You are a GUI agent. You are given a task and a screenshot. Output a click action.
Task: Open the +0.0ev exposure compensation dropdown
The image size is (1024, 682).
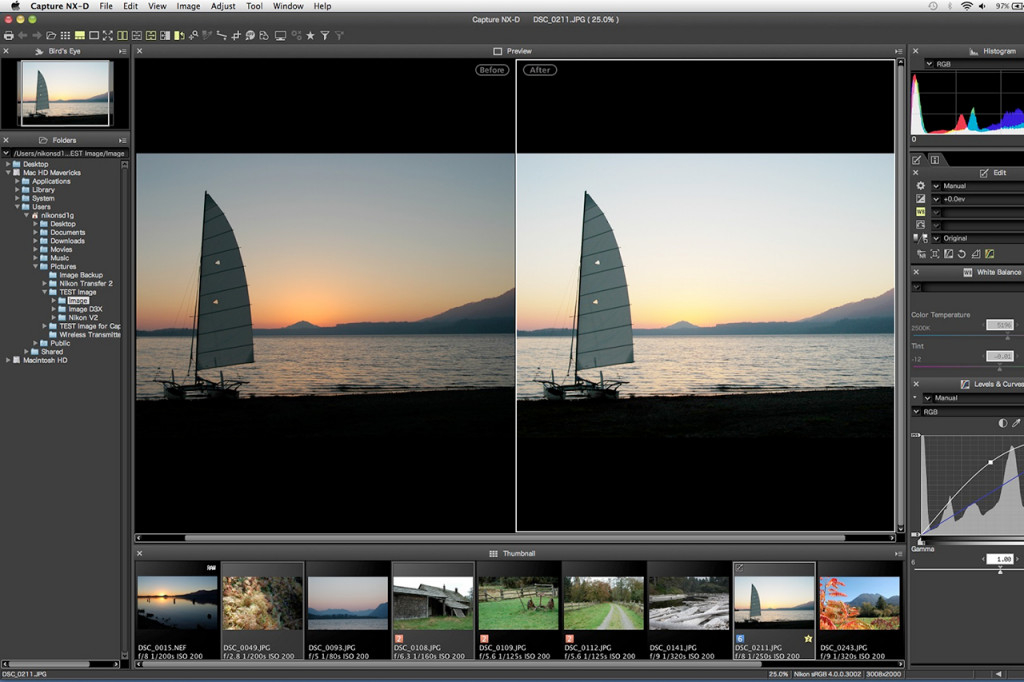(x=936, y=199)
